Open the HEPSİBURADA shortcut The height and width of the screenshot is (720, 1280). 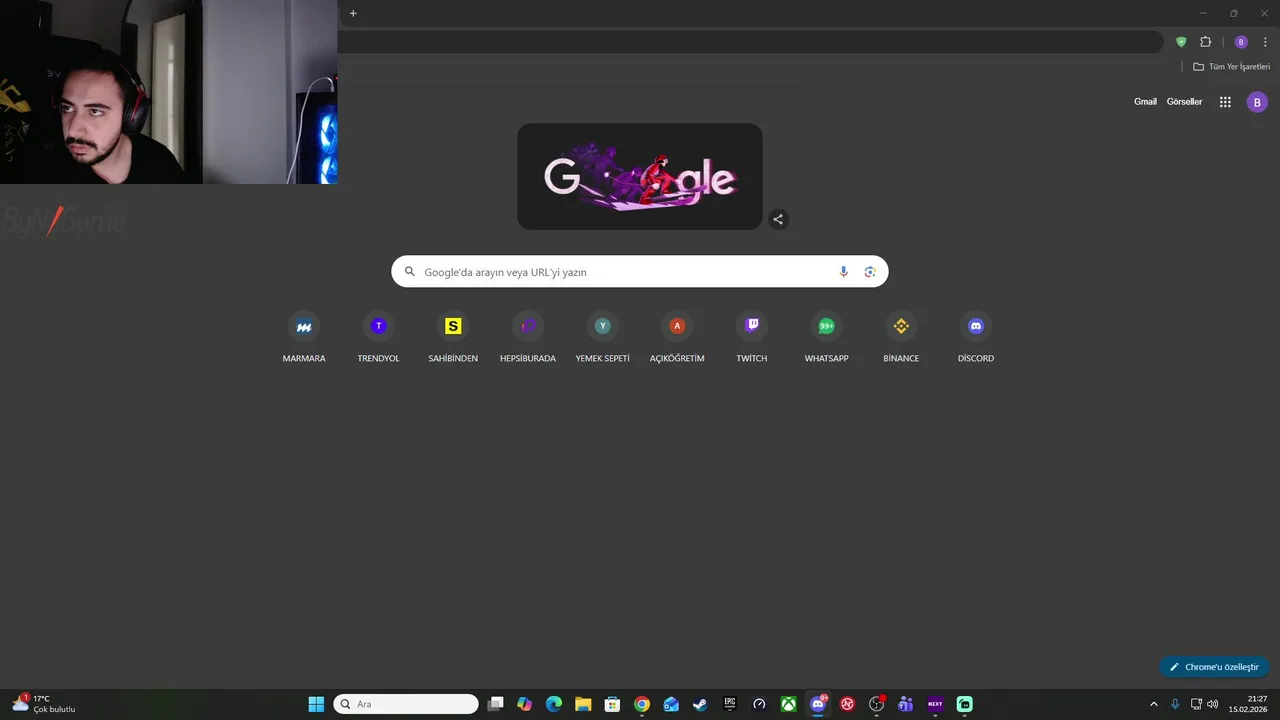click(528, 338)
